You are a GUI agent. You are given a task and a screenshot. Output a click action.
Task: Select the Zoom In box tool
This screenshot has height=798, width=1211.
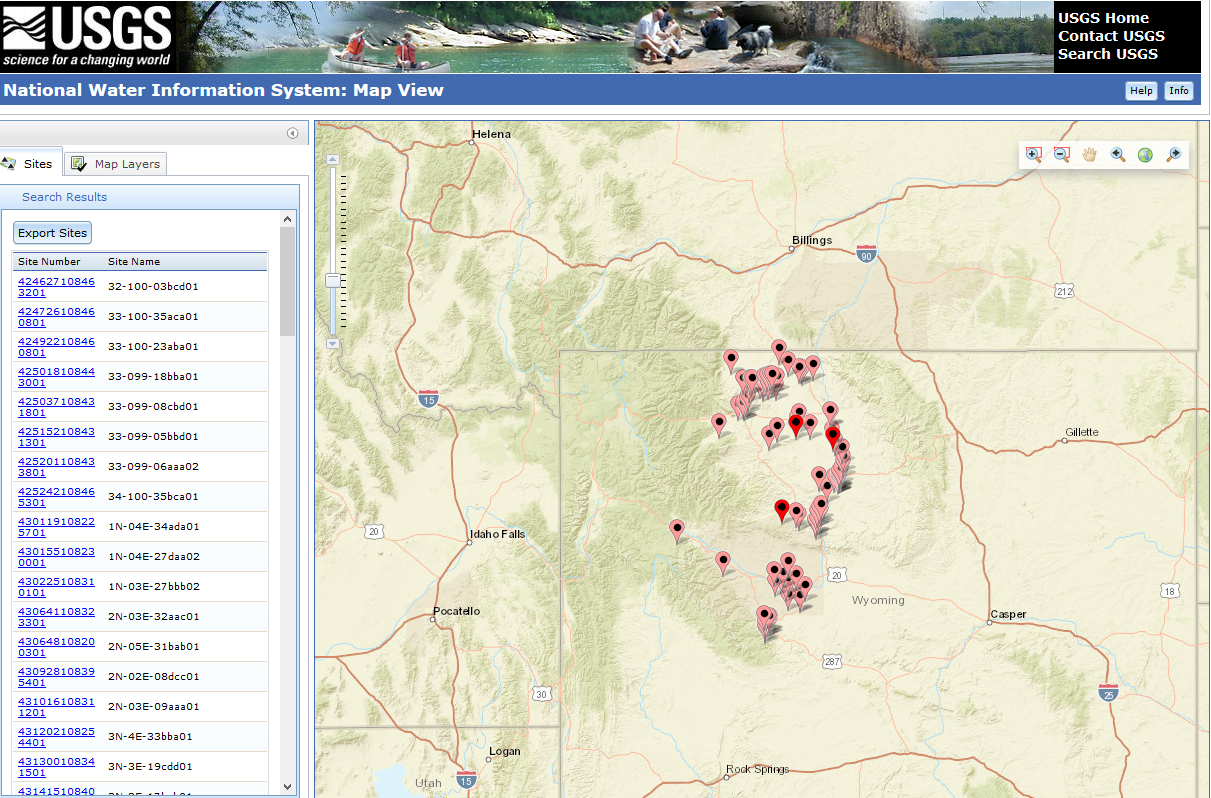1034,155
